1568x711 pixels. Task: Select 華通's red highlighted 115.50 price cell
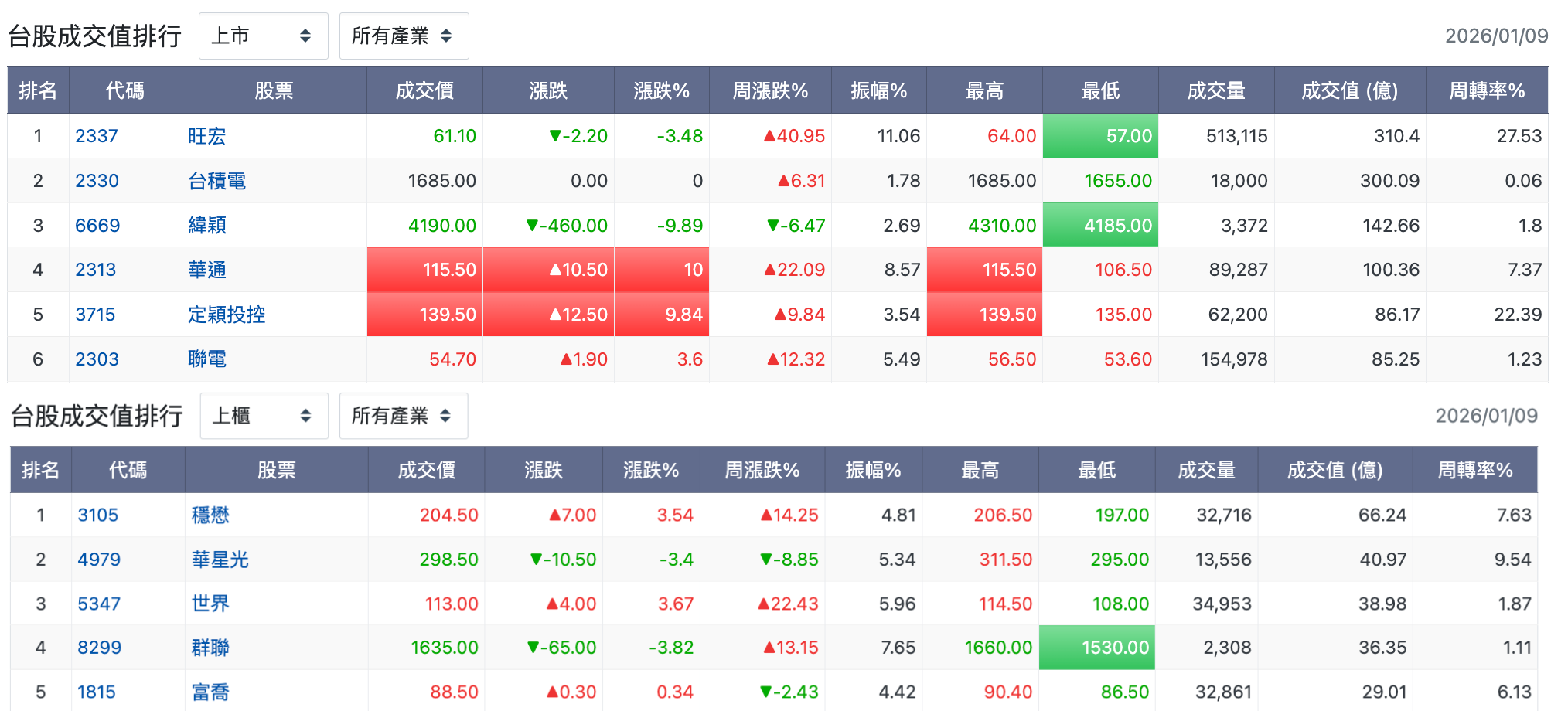point(424,269)
